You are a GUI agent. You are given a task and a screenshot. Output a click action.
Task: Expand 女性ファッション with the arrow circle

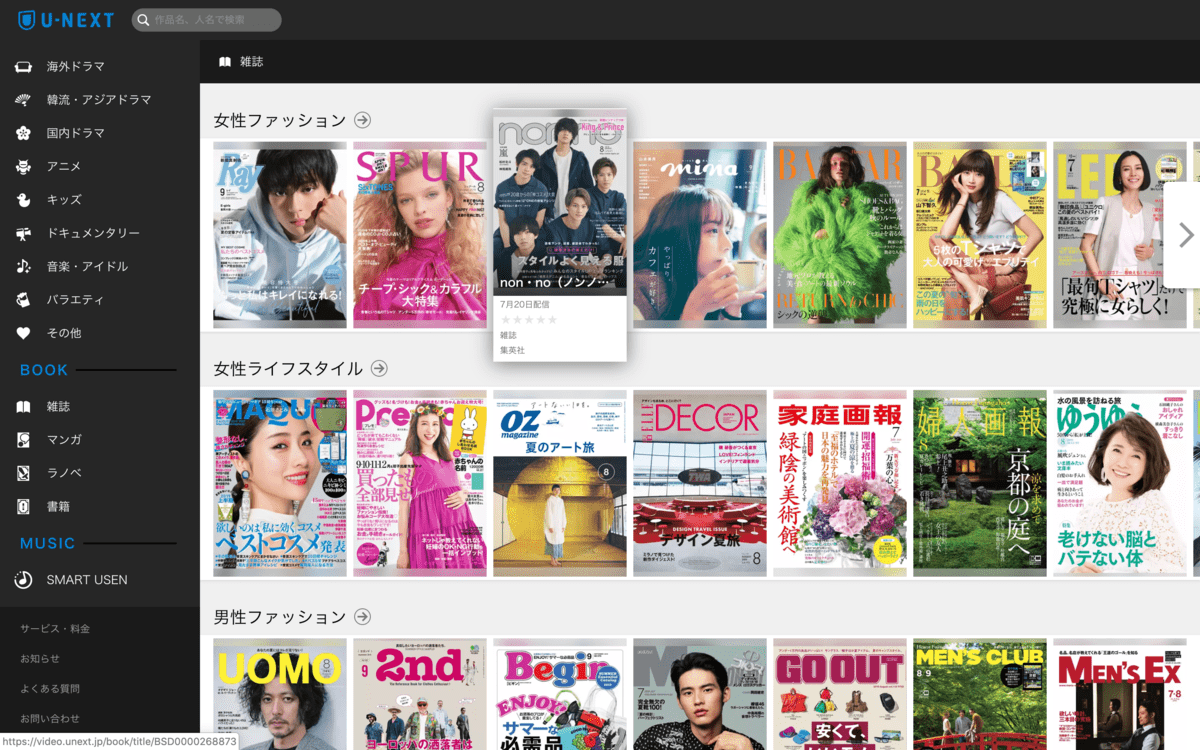[362, 120]
